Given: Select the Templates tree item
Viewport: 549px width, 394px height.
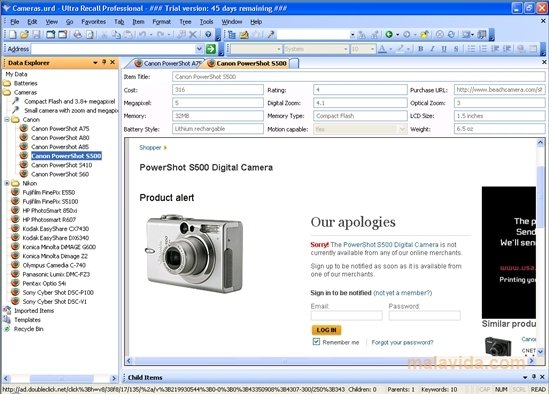Looking at the screenshot, I should (x=27, y=320).
